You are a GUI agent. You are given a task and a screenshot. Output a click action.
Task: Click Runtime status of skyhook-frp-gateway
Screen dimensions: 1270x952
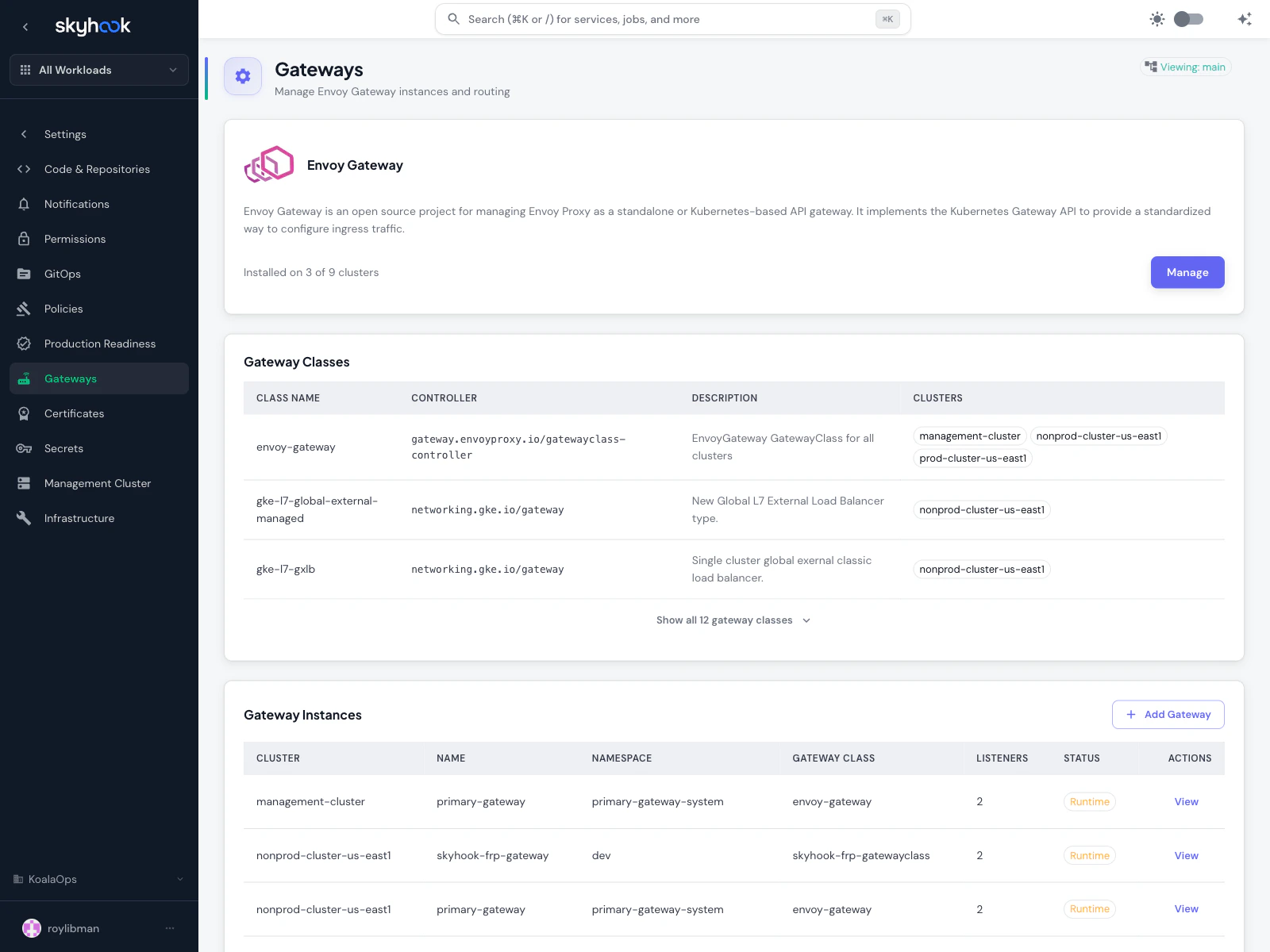tap(1089, 856)
